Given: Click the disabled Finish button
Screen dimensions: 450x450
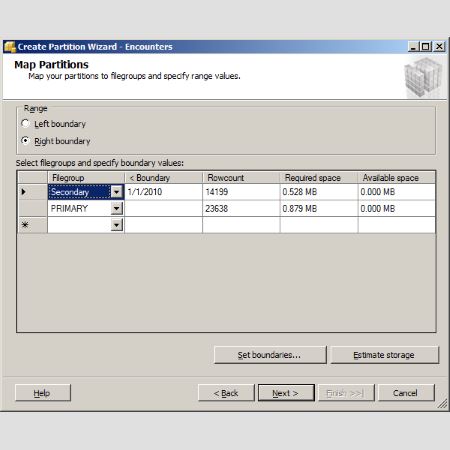Looking at the screenshot, I should pyautogui.click(x=346, y=393).
